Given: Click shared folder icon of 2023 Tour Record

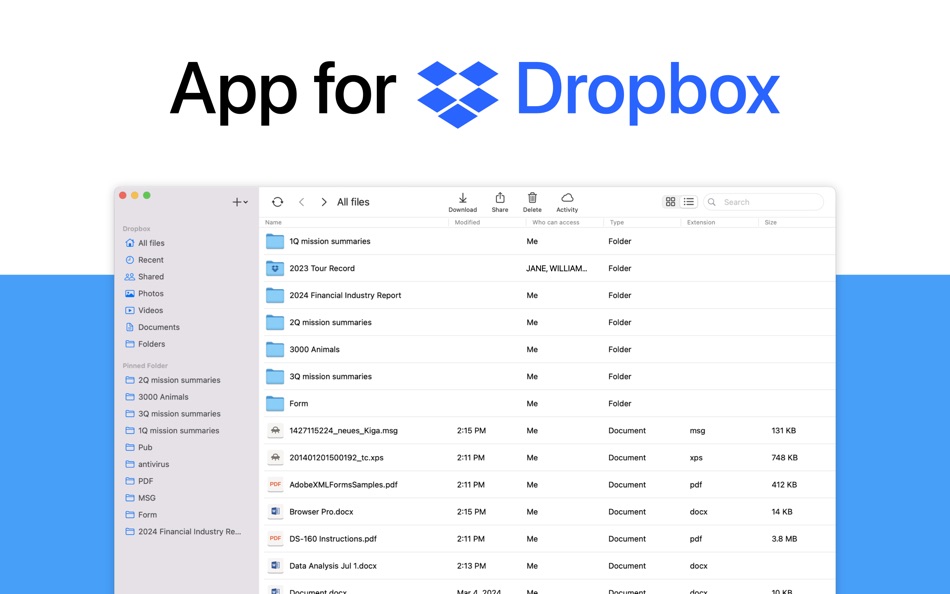Looking at the screenshot, I should pyautogui.click(x=275, y=269).
